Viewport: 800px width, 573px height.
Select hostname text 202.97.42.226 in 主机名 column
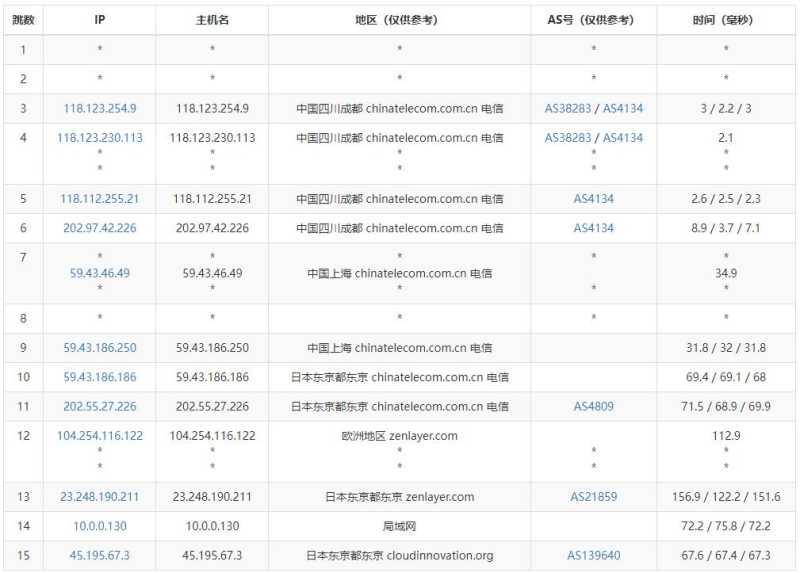click(x=212, y=228)
